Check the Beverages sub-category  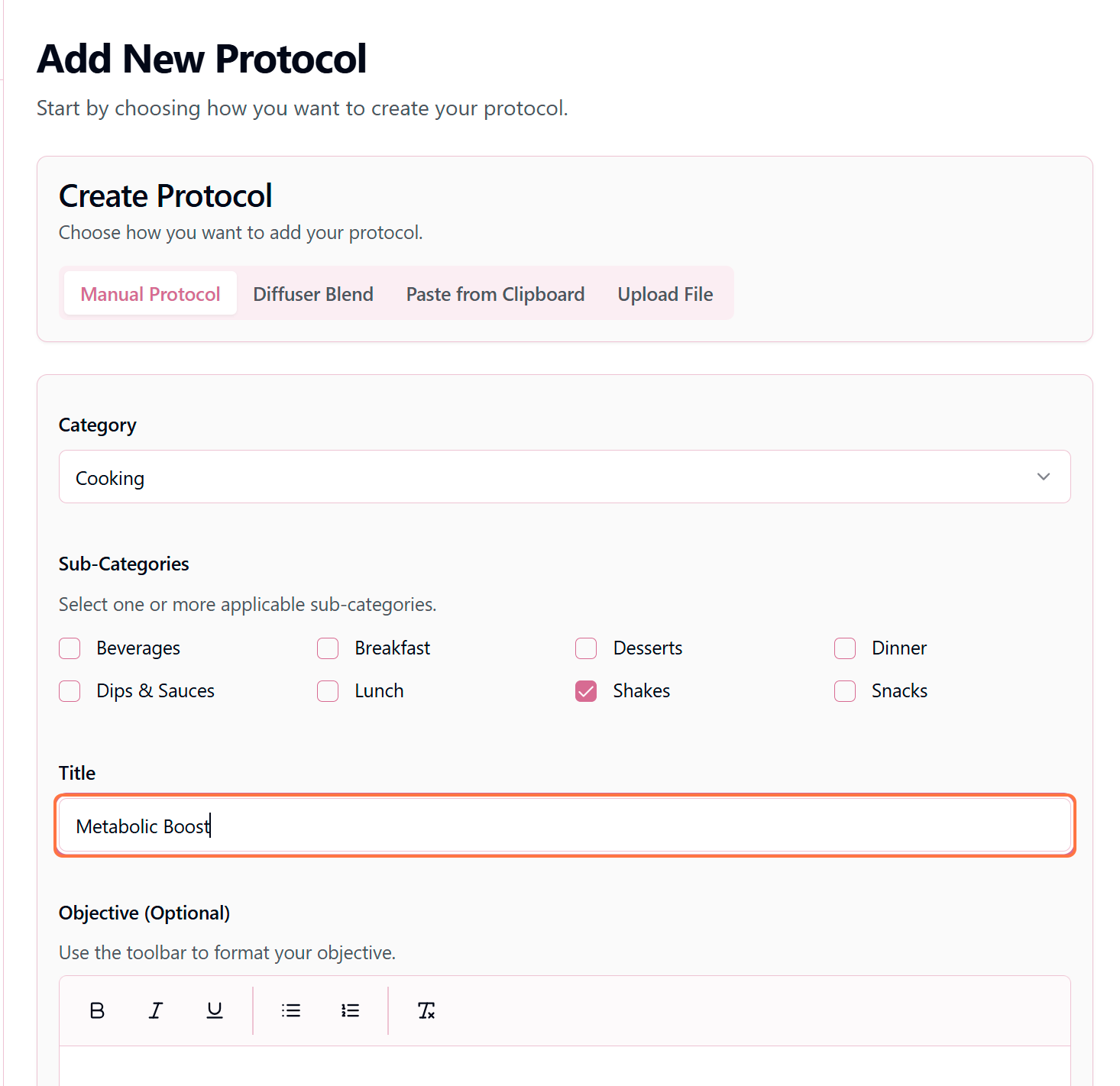[70, 648]
